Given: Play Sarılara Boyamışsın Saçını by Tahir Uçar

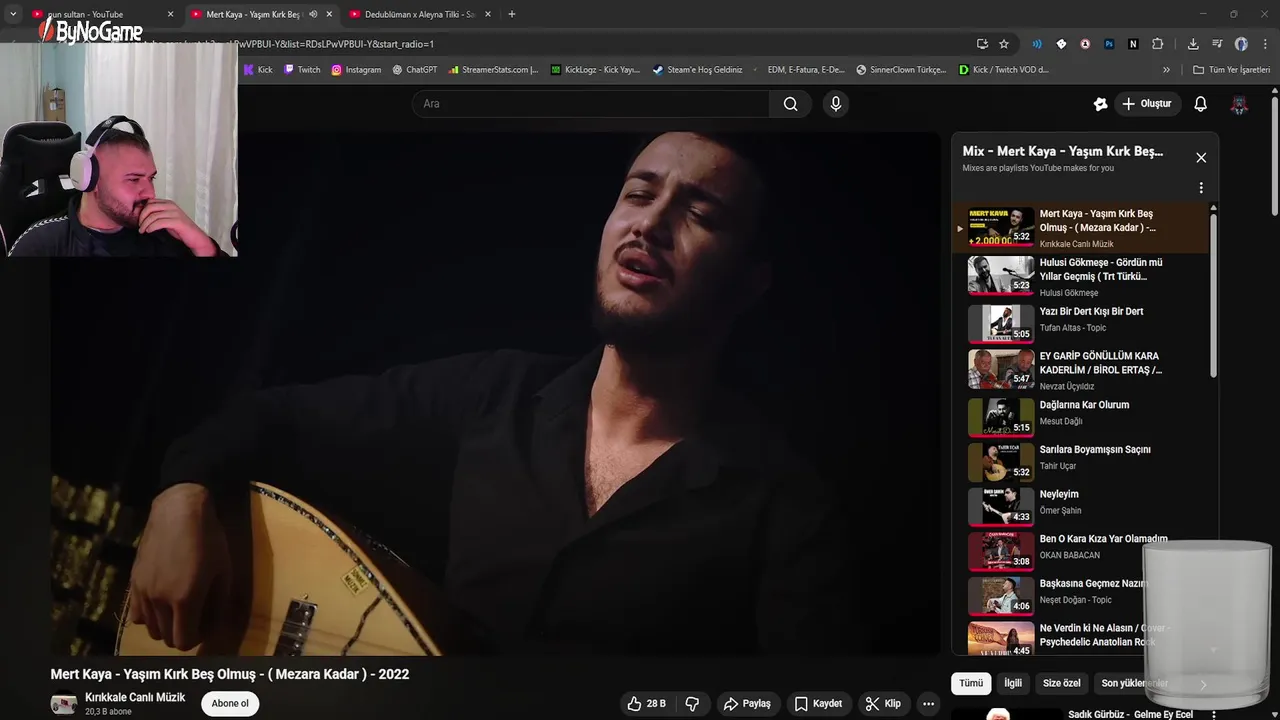Looking at the screenshot, I should [x=1082, y=462].
